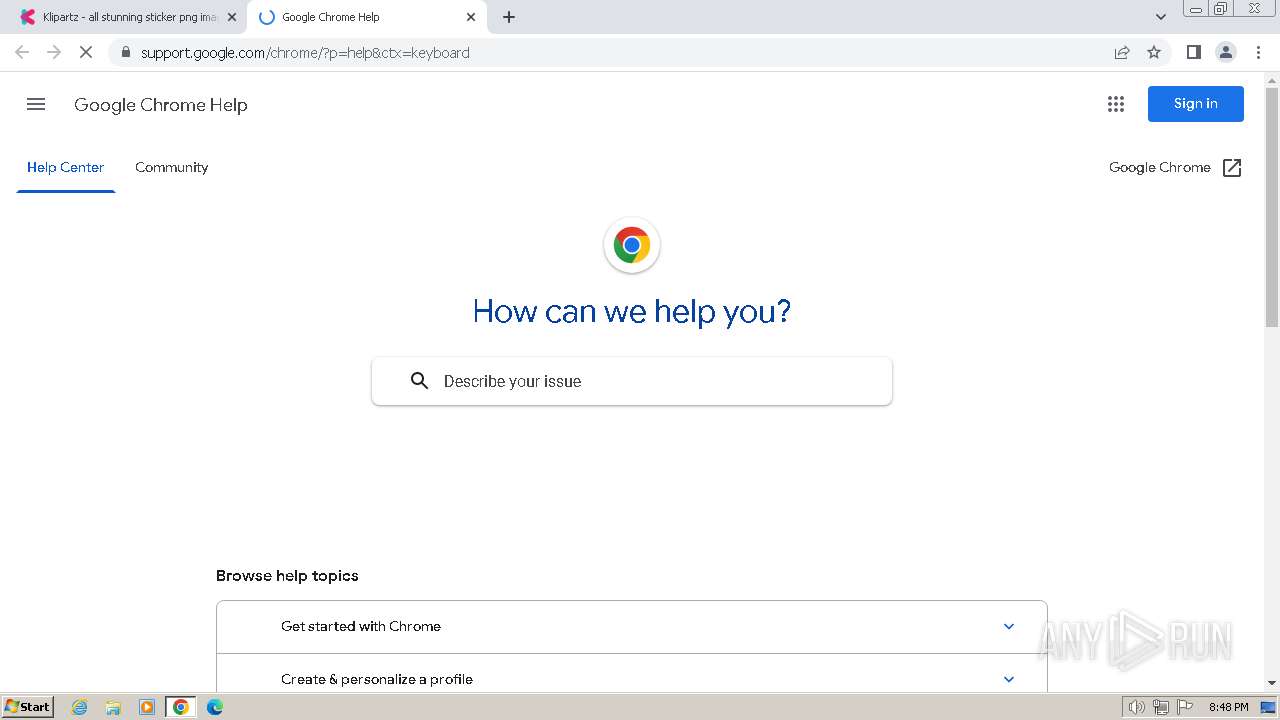Click the Create & personalize a profile text

pyautogui.click(x=377, y=679)
